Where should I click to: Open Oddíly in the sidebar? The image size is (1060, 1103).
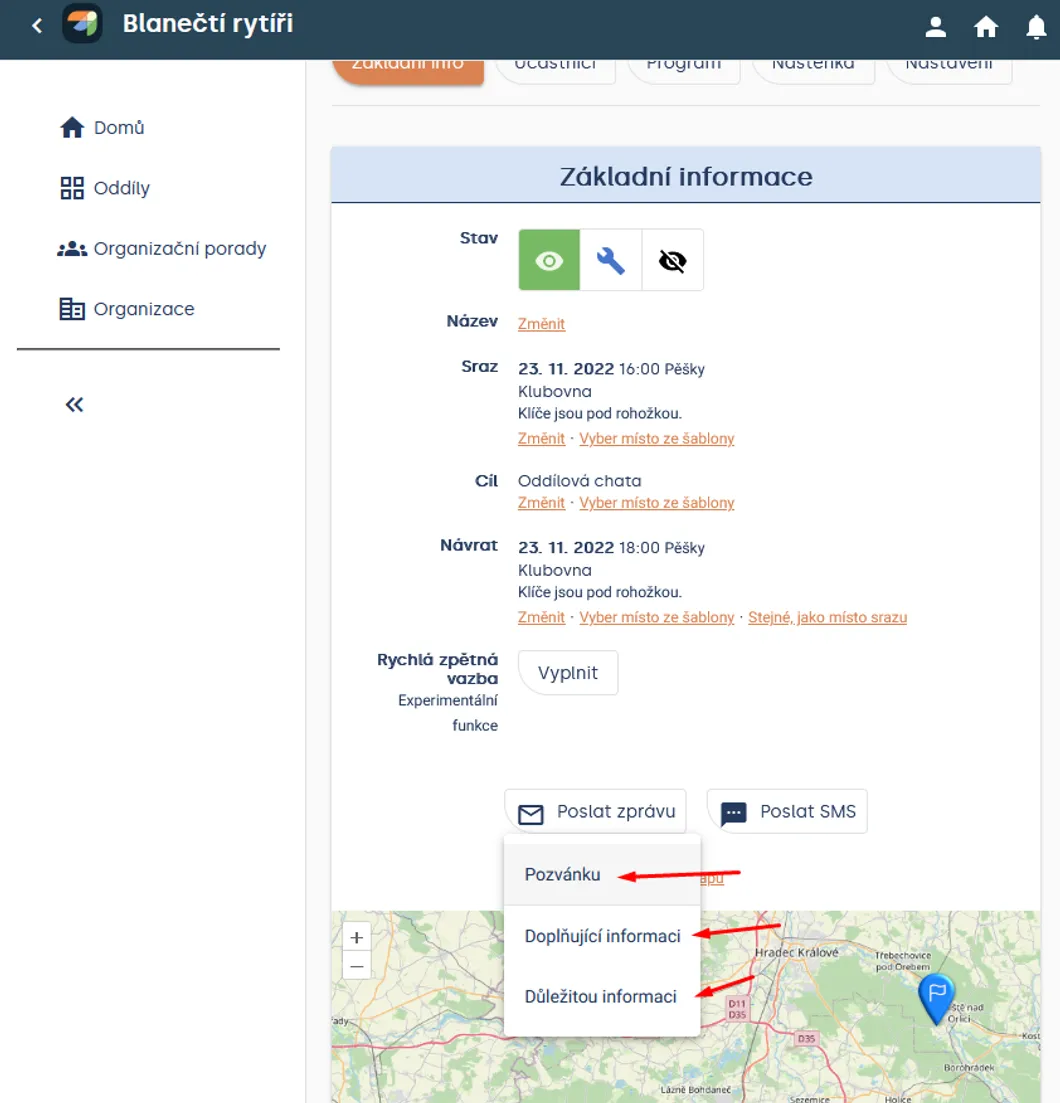(105, 188)
